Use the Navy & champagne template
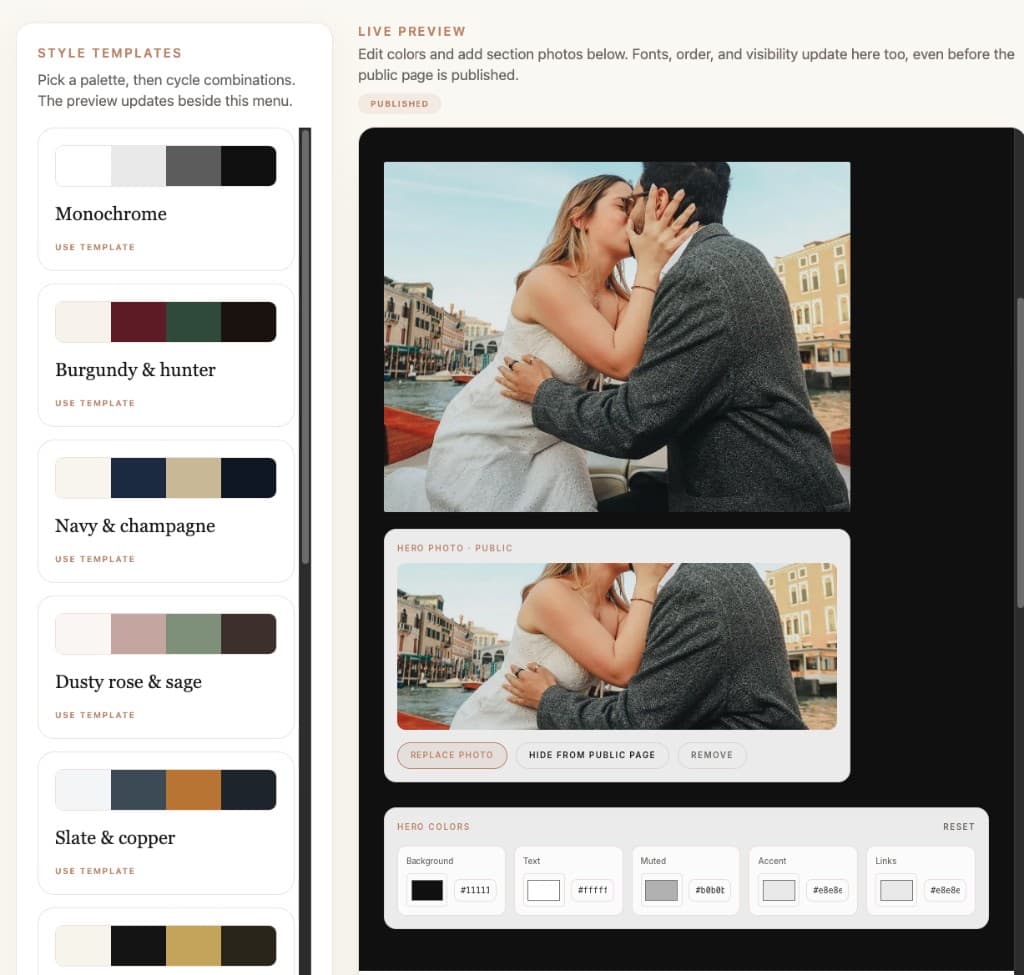Image resolution: width=1024 pixels, height=975 pixels. [95, 559]
